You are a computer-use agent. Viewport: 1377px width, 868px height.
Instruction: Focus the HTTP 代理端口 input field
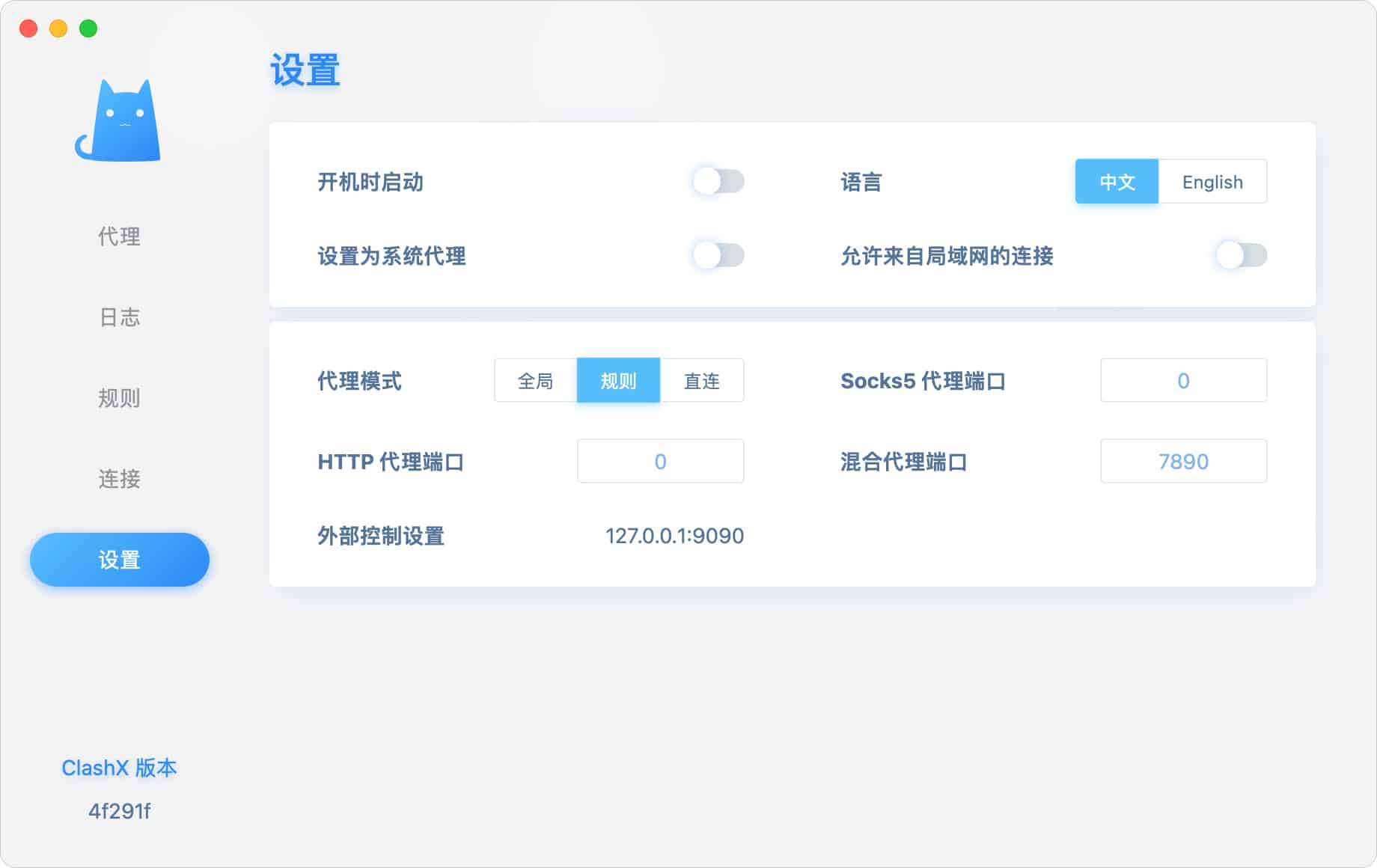click(660, 461)
